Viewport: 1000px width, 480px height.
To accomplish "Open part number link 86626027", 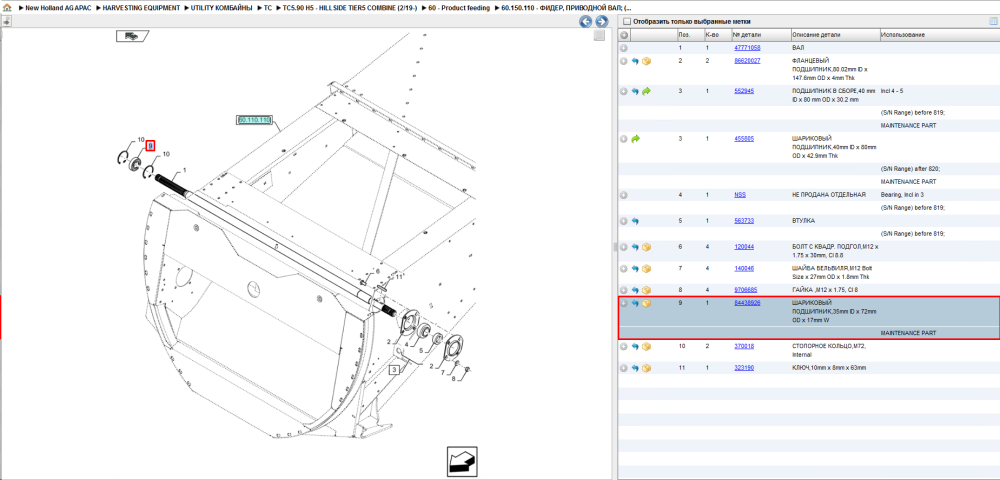I will click(747, 61).
